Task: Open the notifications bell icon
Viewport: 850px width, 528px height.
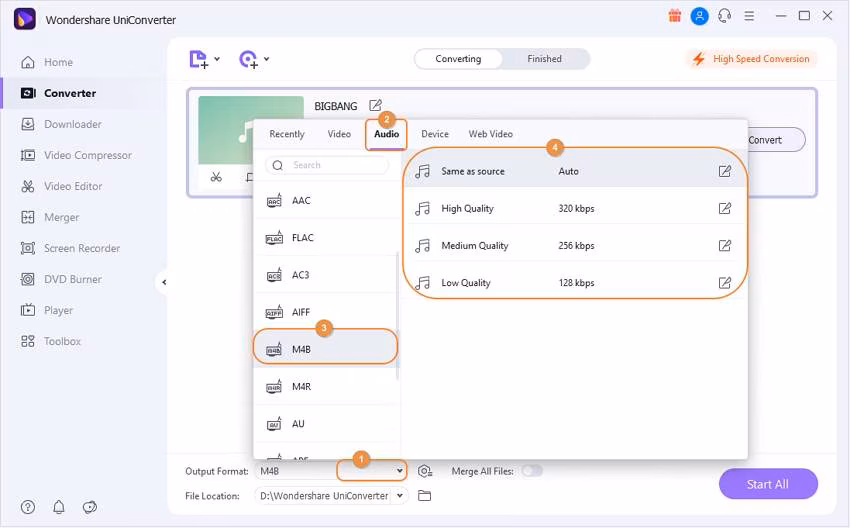Action: [x=59, y=507]
